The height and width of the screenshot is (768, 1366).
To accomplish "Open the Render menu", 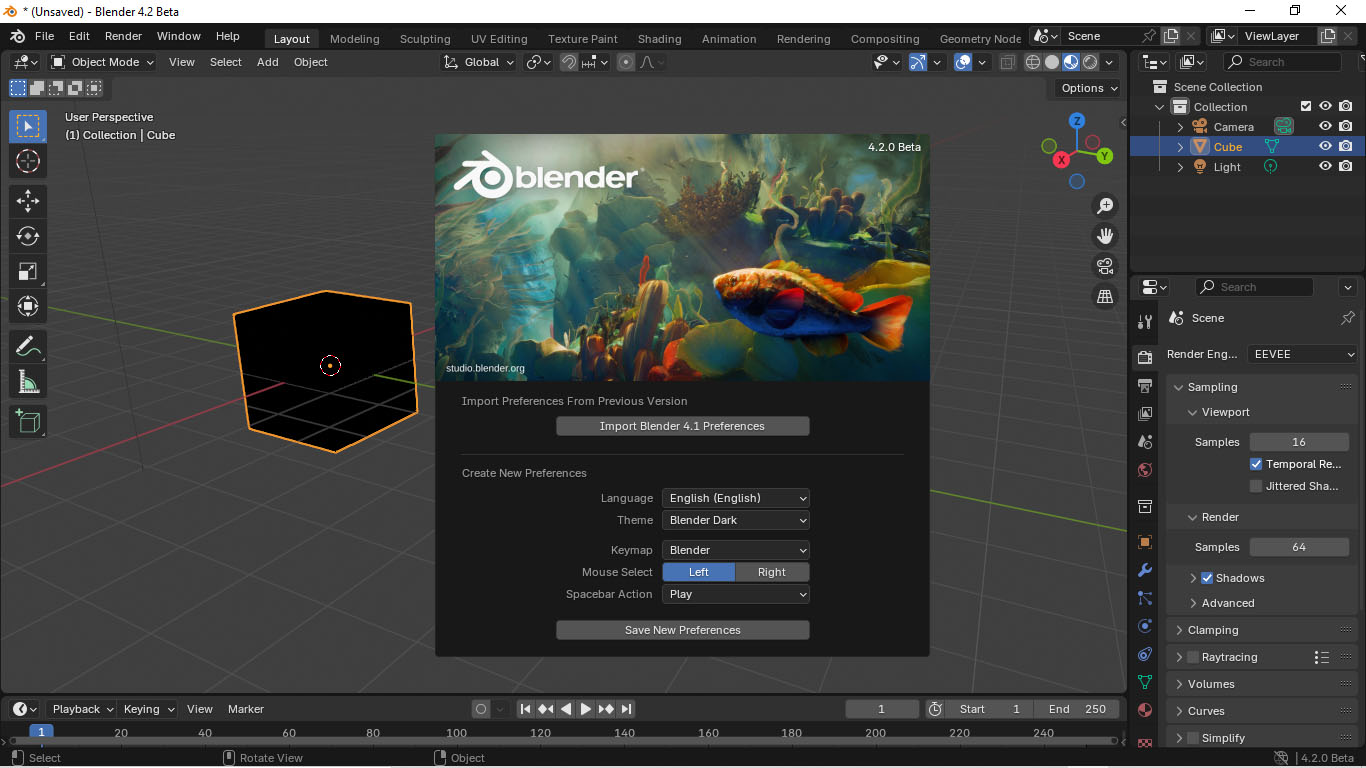I will tap(123, 36).
